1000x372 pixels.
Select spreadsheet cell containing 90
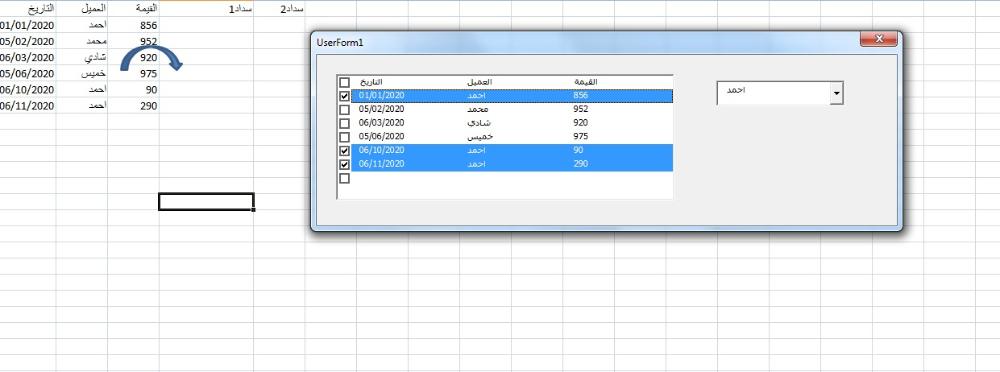click(x=133, y=90)
